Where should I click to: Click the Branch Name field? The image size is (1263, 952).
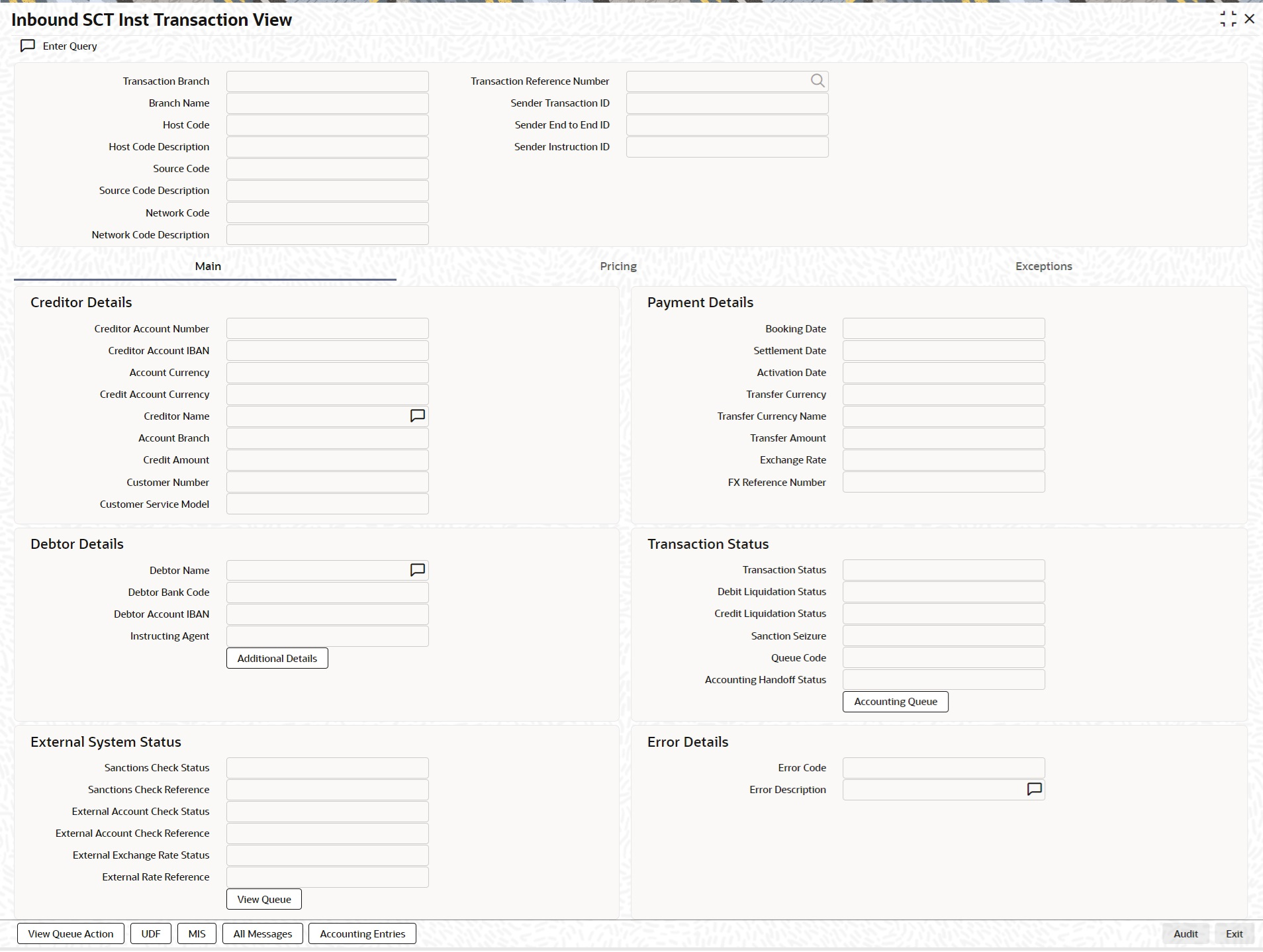click(328, 103)
